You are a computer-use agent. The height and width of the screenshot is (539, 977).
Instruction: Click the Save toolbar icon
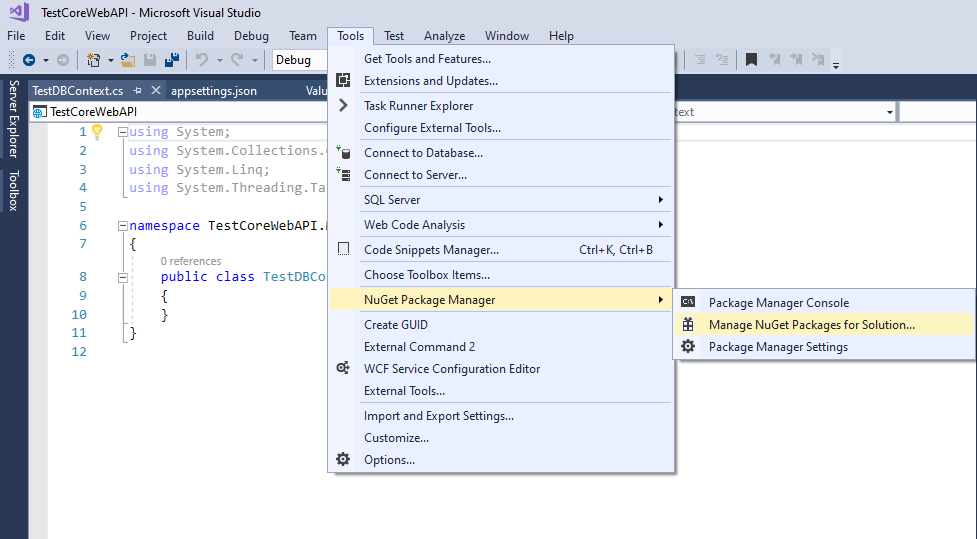(150, 60)
